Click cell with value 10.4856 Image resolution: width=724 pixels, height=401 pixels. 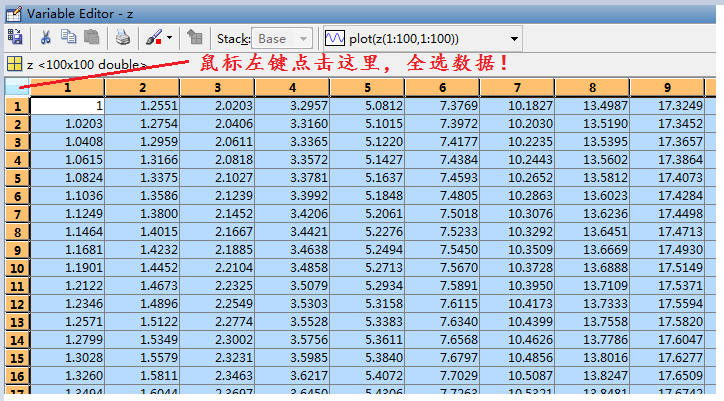518,358
